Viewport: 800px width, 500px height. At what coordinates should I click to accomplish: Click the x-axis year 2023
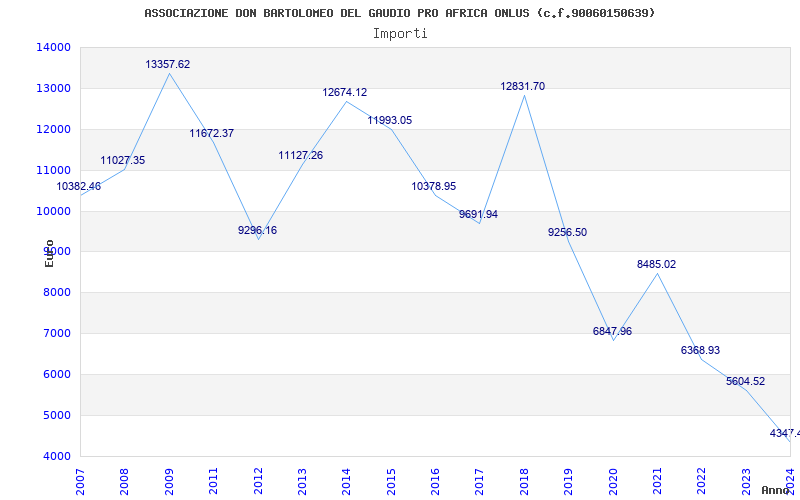click(x=746, y=481)
